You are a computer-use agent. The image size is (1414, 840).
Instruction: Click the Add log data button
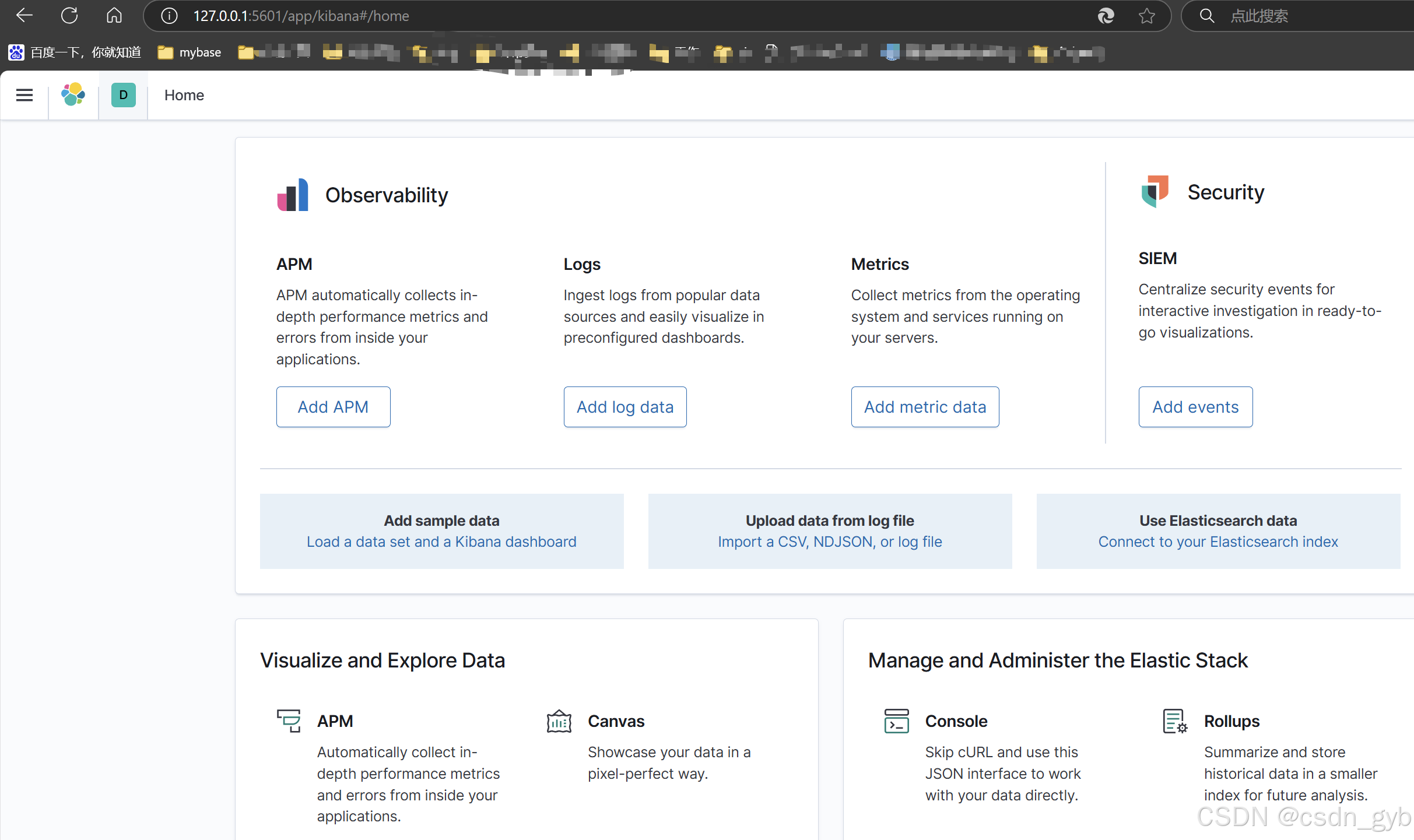[x=624, y=407]
